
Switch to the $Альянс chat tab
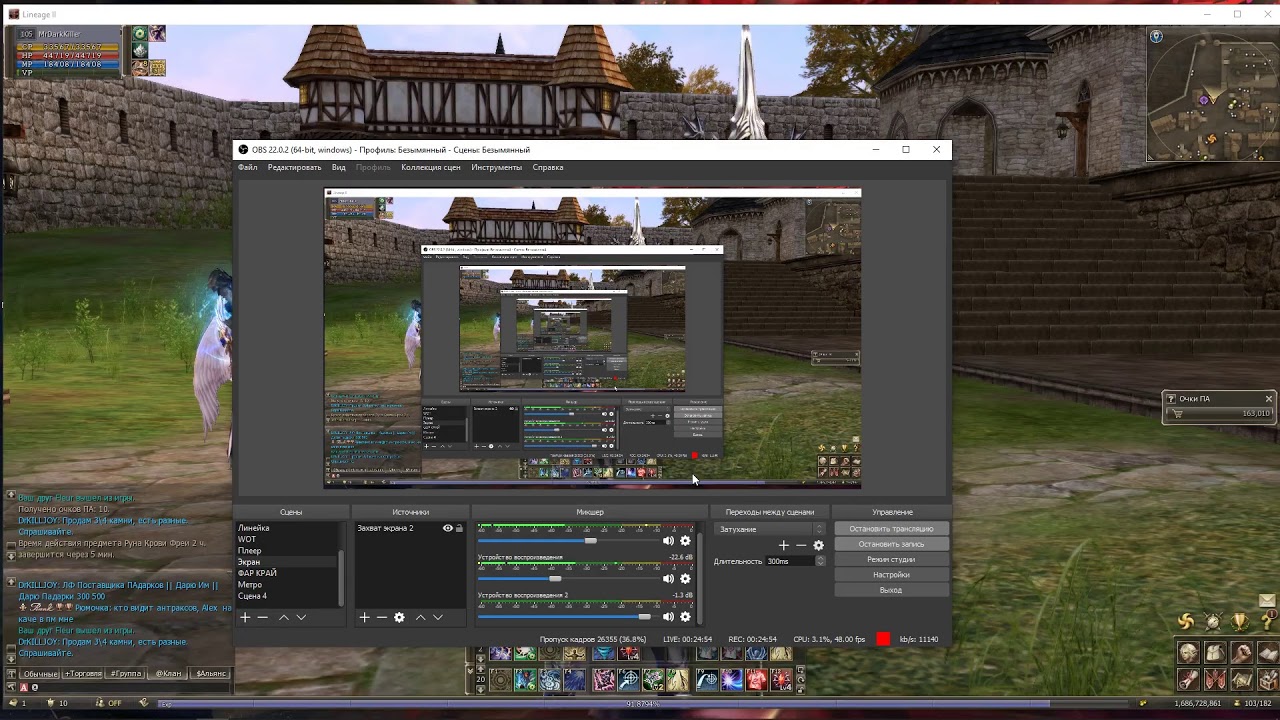[x=210, y=674]
